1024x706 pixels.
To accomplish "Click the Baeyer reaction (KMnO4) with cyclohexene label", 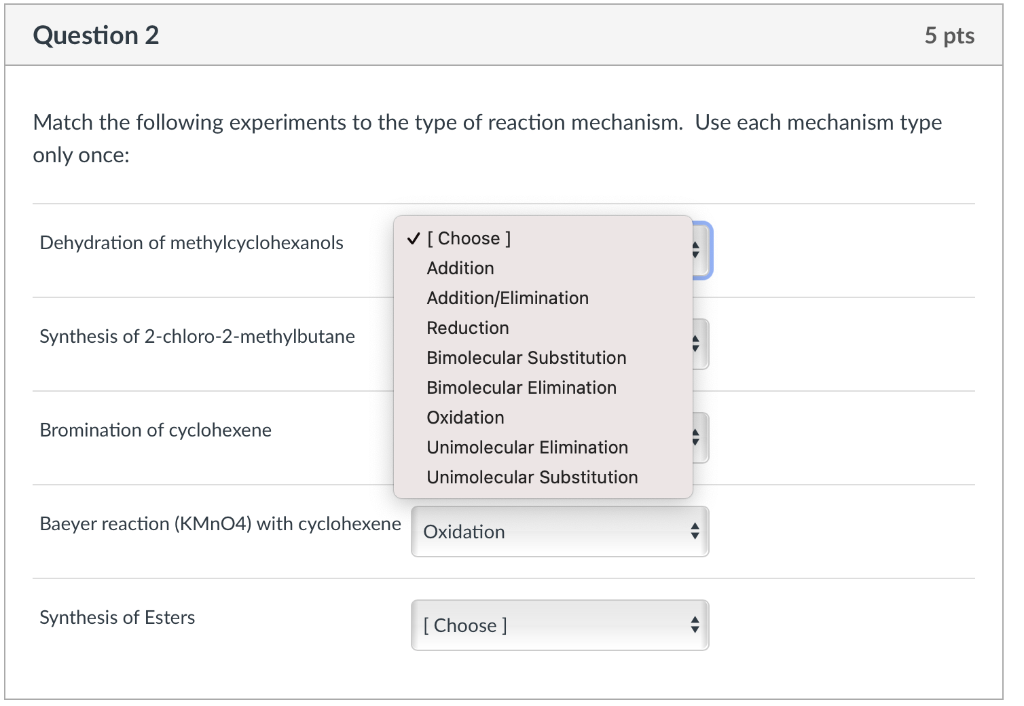I will pyautogui.click(x=221, y=524).
